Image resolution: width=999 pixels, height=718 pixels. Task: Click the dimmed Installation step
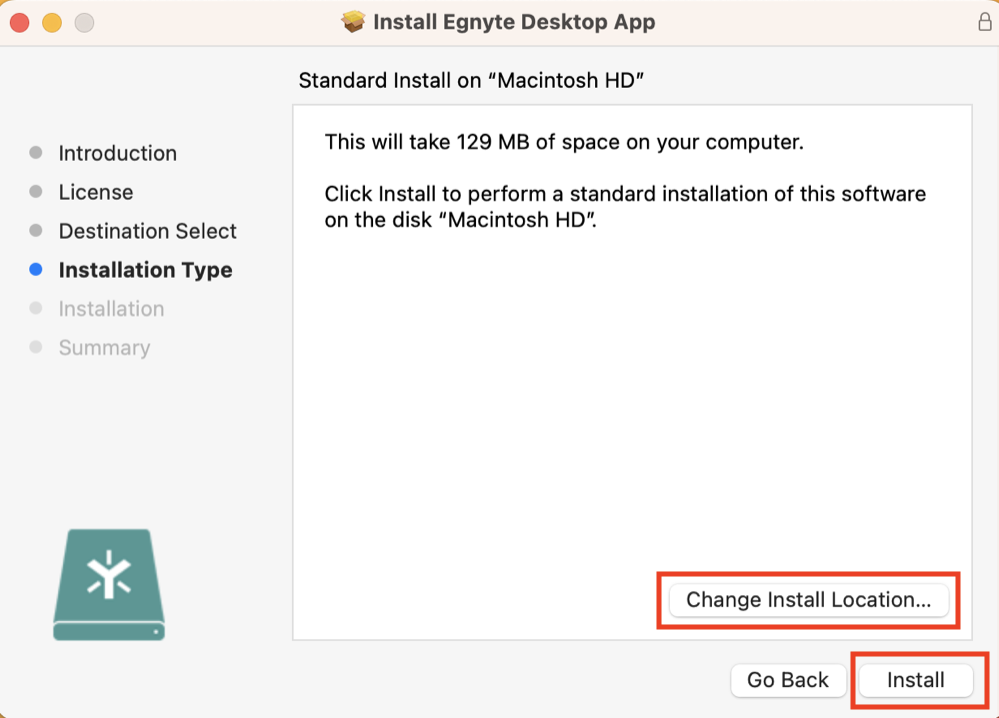coord(111,309)
